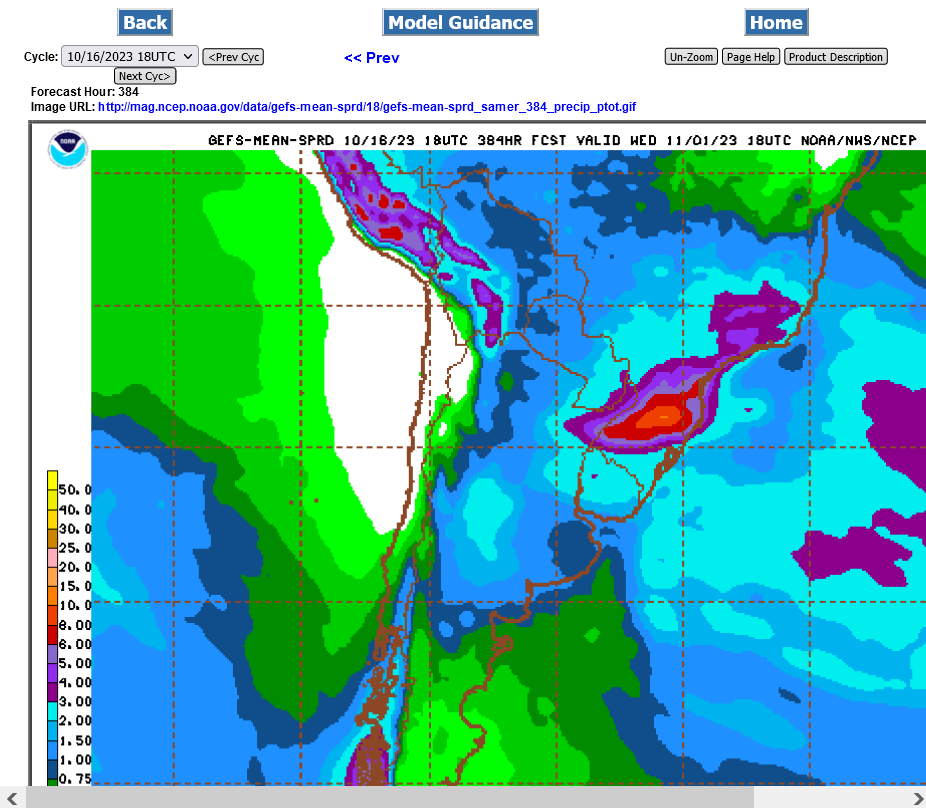Image resolution: width=926 pixels, height=808 pixels.
Task: Open the Image URL gif link
Action: 367,107
